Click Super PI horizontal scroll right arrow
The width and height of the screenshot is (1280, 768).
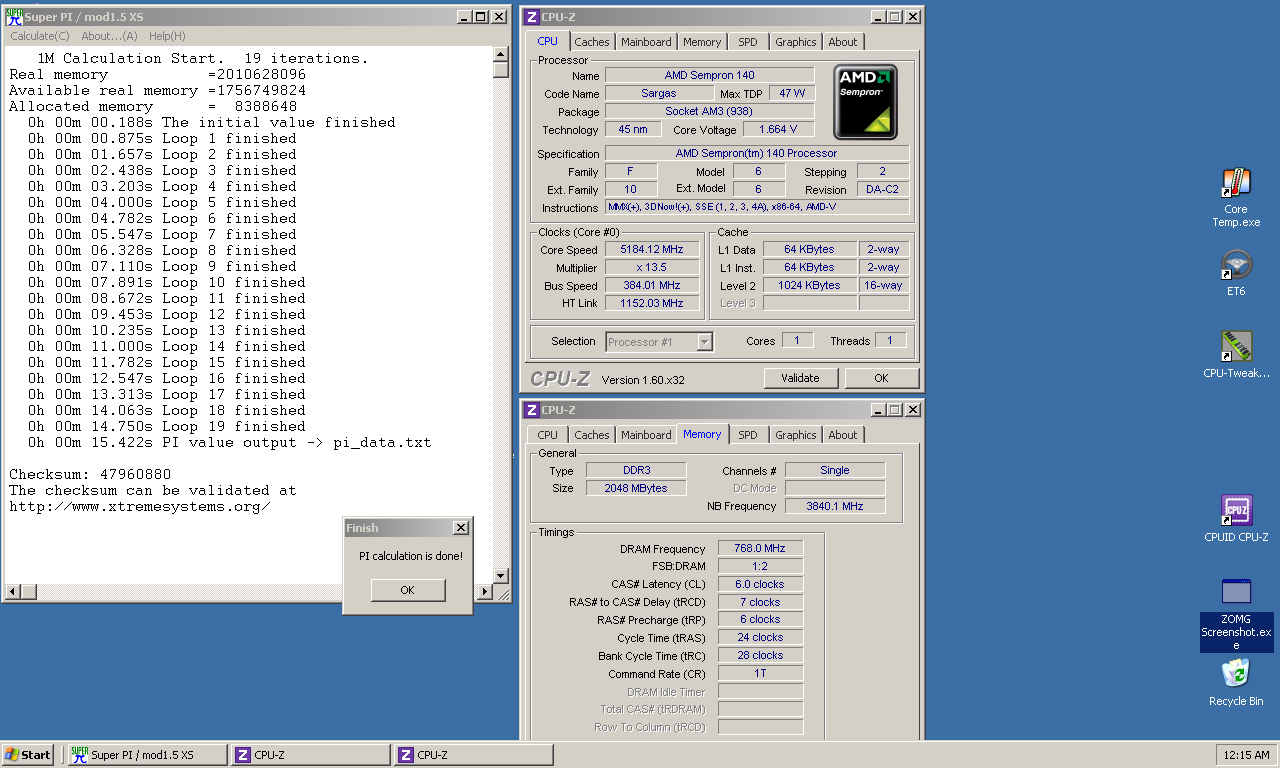click(x=485, y=592)
